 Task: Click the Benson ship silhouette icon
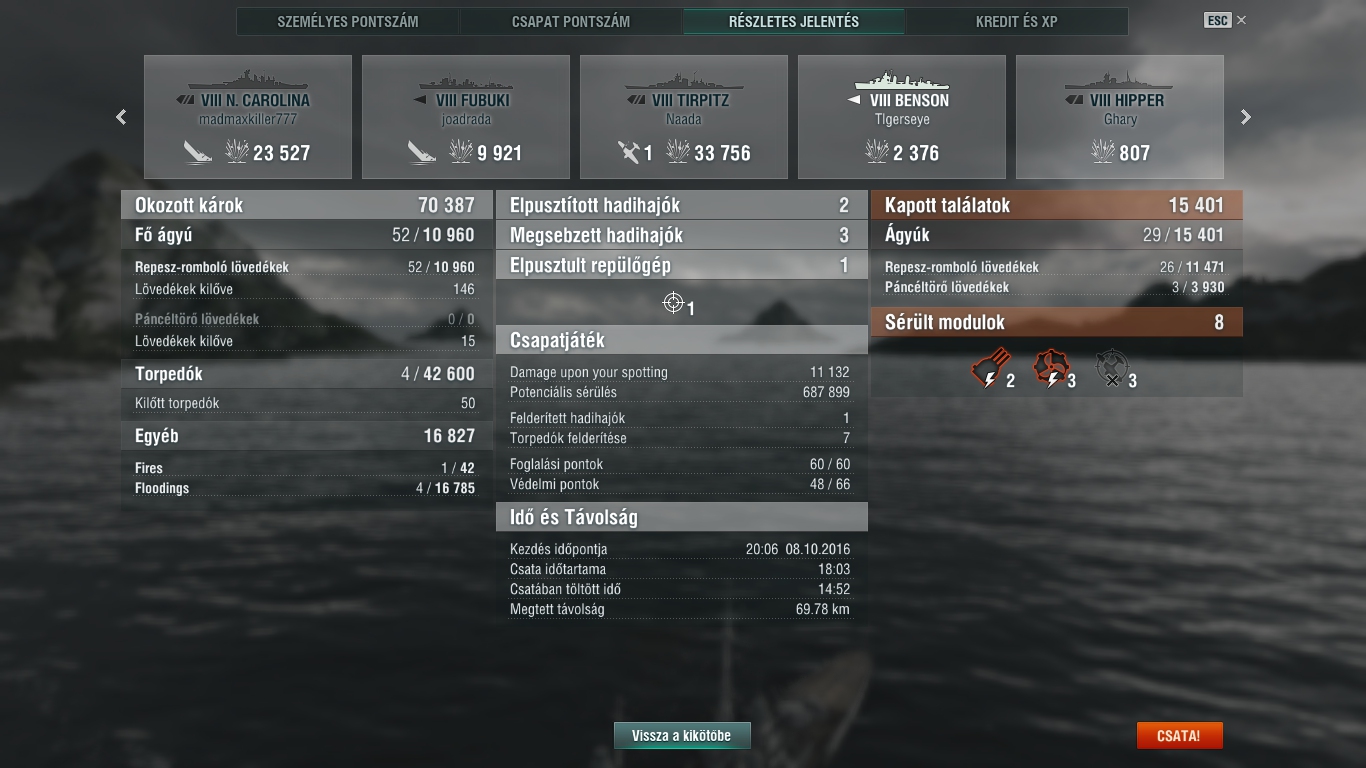click(901, 80)
